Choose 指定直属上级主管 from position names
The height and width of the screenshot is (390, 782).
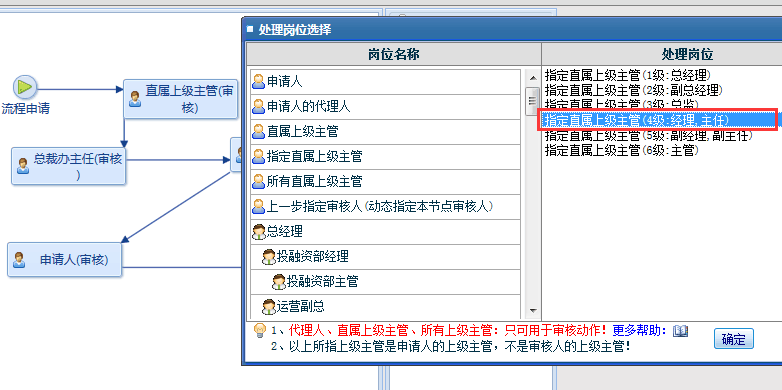[x=385, y=157]
